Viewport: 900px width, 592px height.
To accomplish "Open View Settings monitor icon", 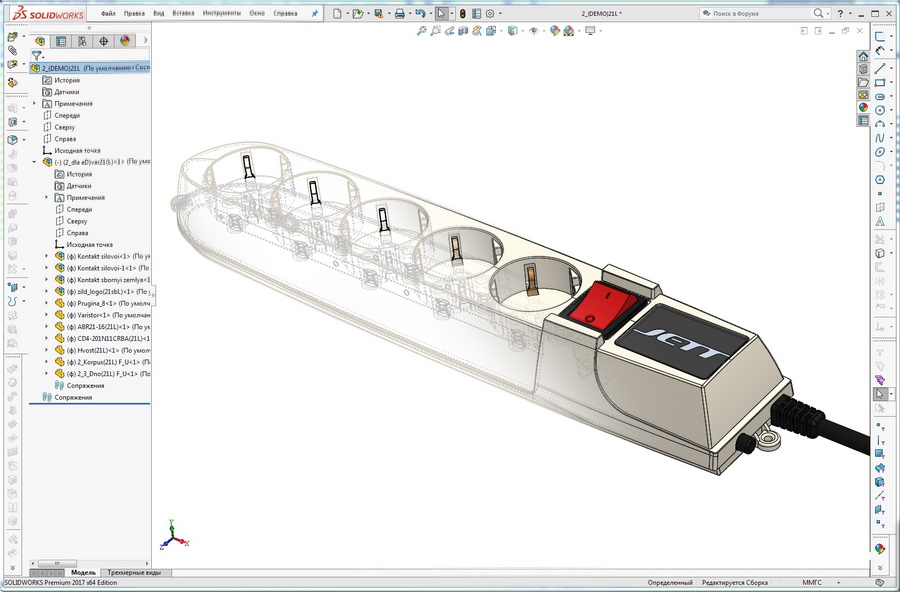I will click(590, 31).
